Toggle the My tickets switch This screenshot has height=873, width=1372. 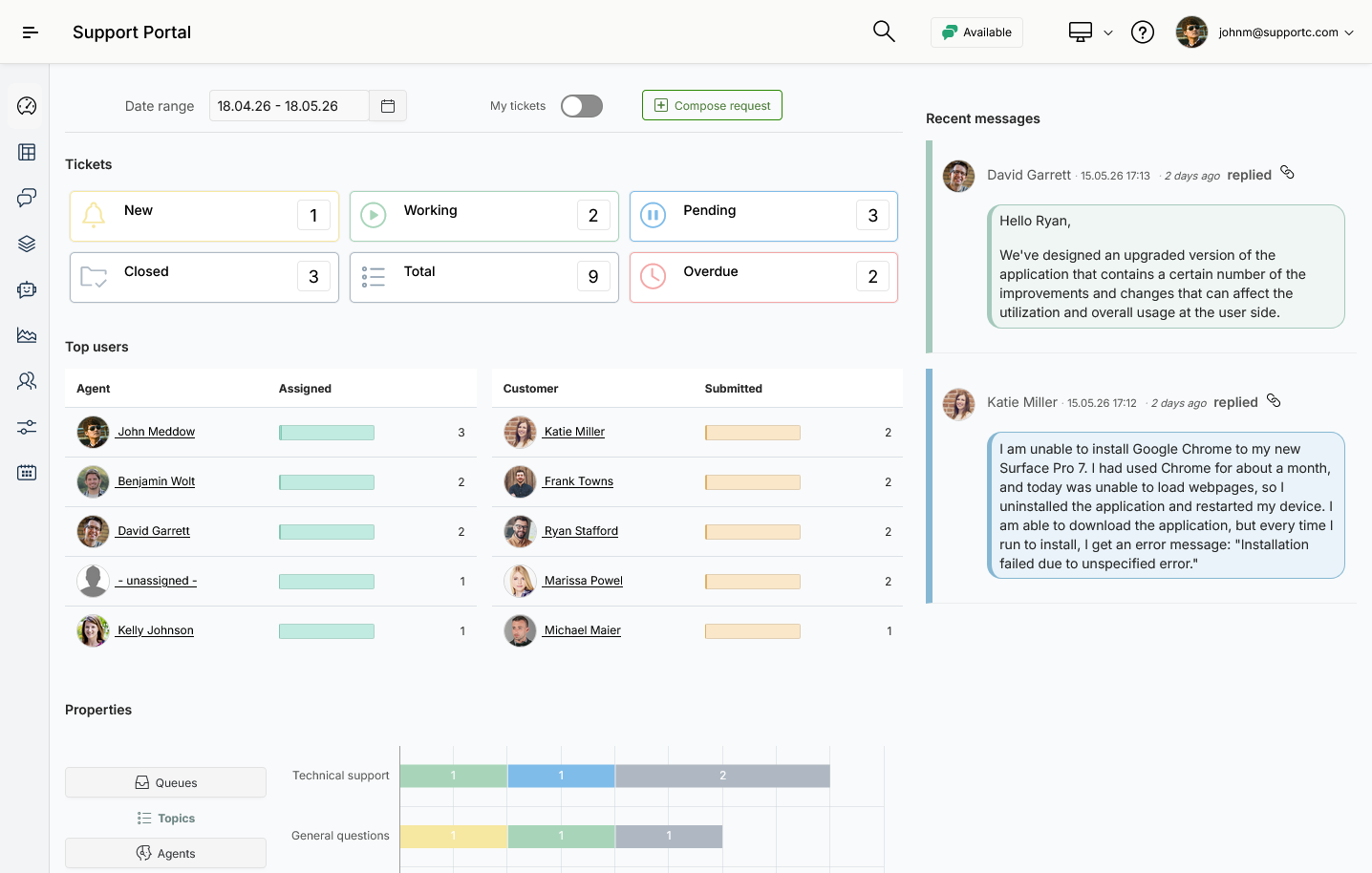pos(582,106)
